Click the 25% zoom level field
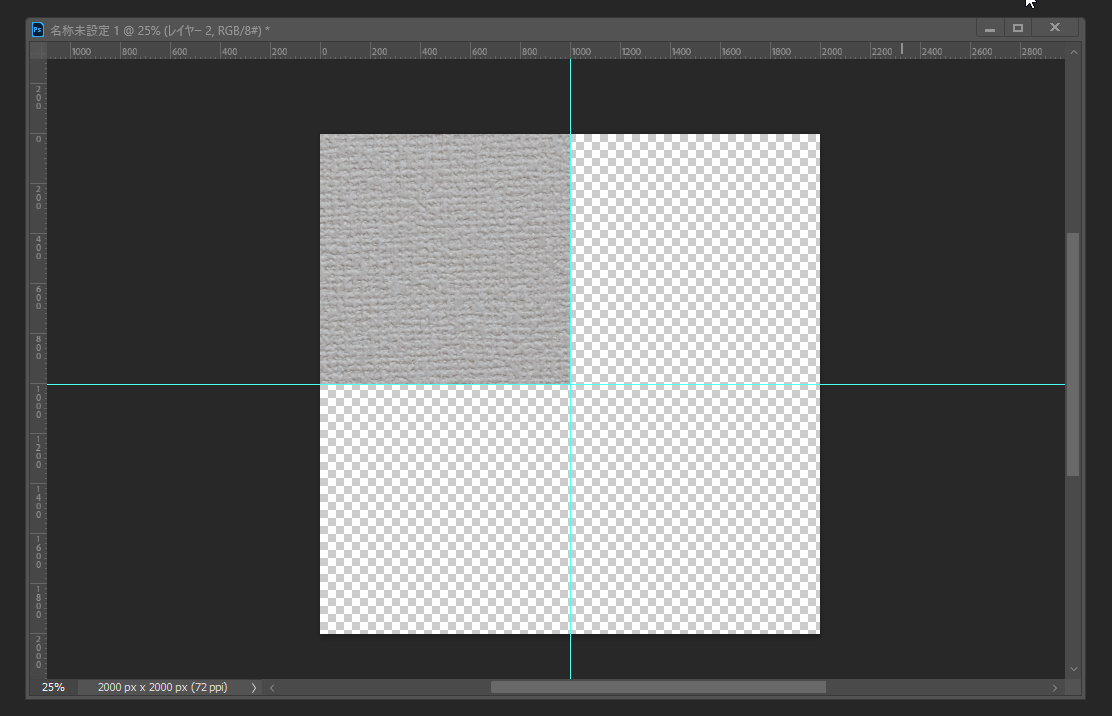This screenshot has width=1112, height=716. [x=53, y=688]
